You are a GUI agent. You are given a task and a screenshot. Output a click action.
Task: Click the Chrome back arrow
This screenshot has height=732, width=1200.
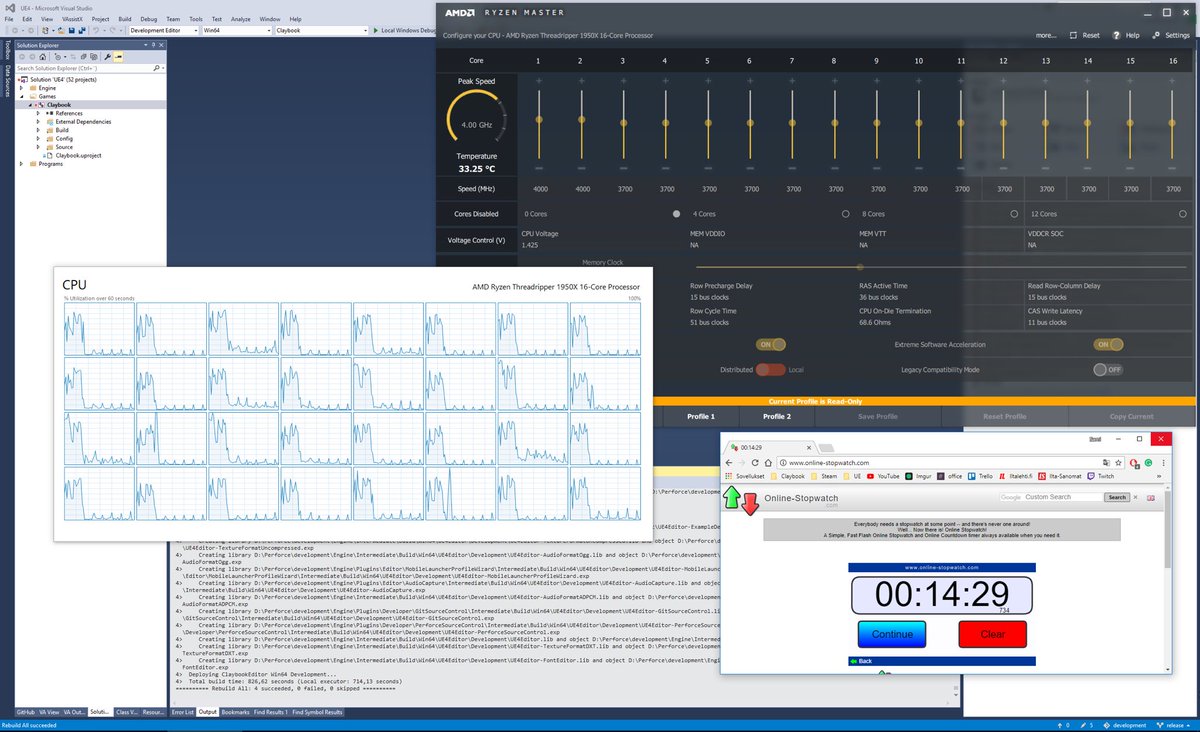click(x=729, y=463)
